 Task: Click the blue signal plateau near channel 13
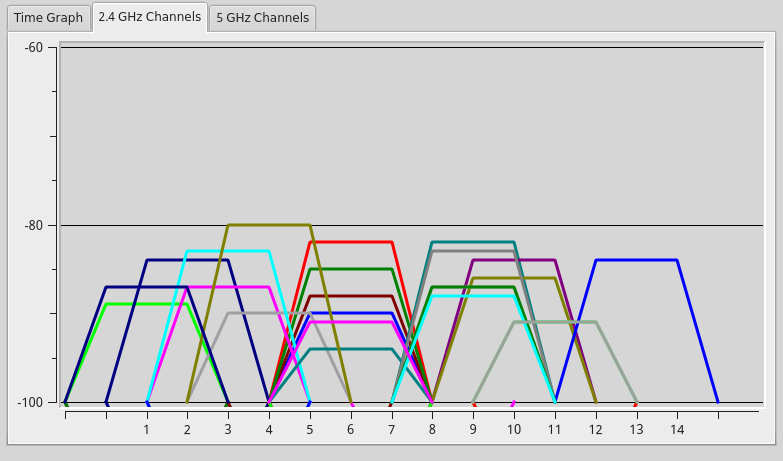point(636,260)
